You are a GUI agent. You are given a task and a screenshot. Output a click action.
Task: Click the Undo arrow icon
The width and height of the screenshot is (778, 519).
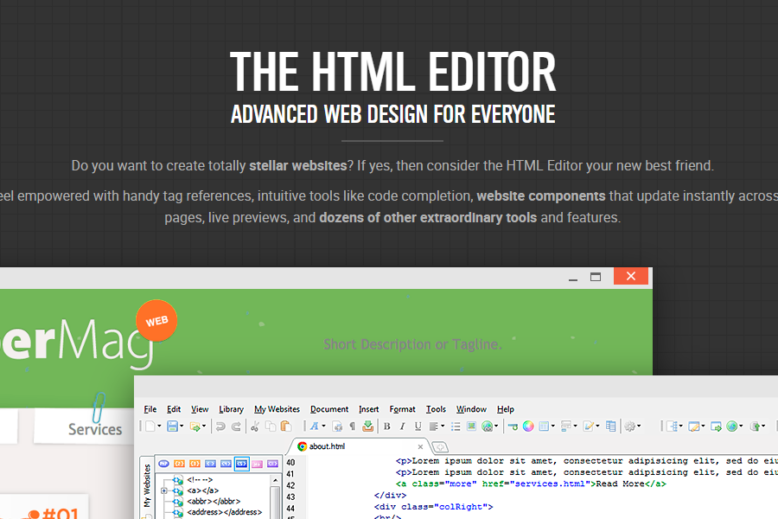click(221, 426)
